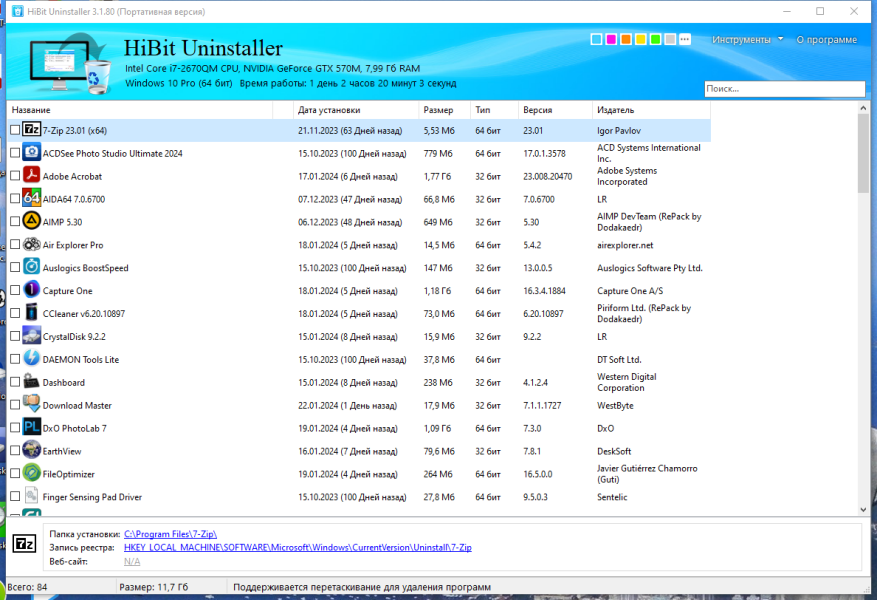The height and width of the screenshot is (600, 877).
Task: Click the Dashboard program icon
Action: (31, 382)
